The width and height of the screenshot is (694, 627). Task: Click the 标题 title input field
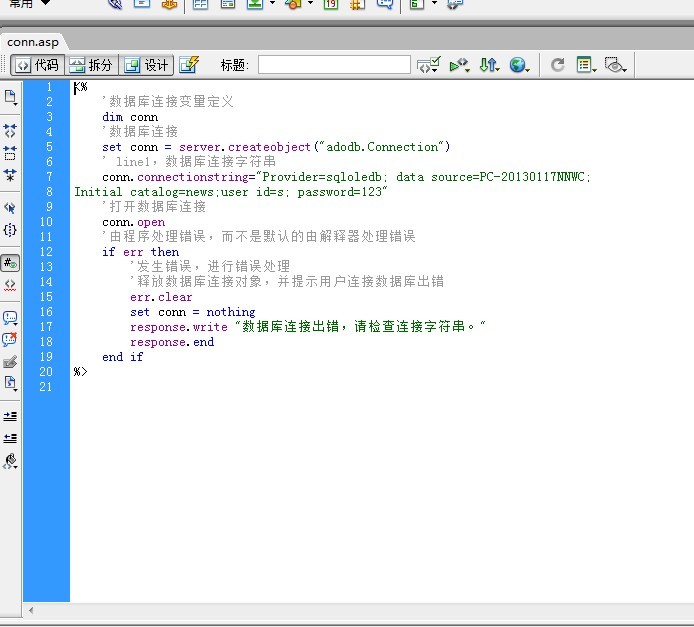(334, 65)
